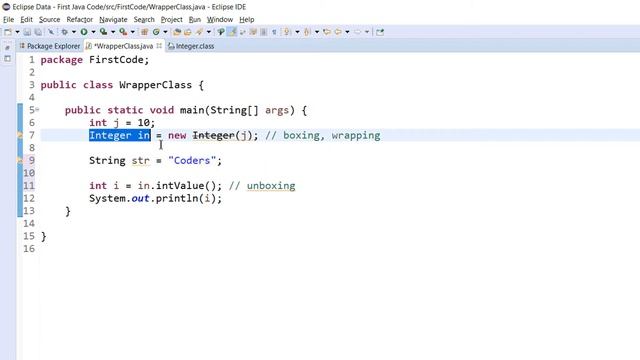640x360 pixels.
Task: Open the Navigate menu
Action: (x=113, y=20)
